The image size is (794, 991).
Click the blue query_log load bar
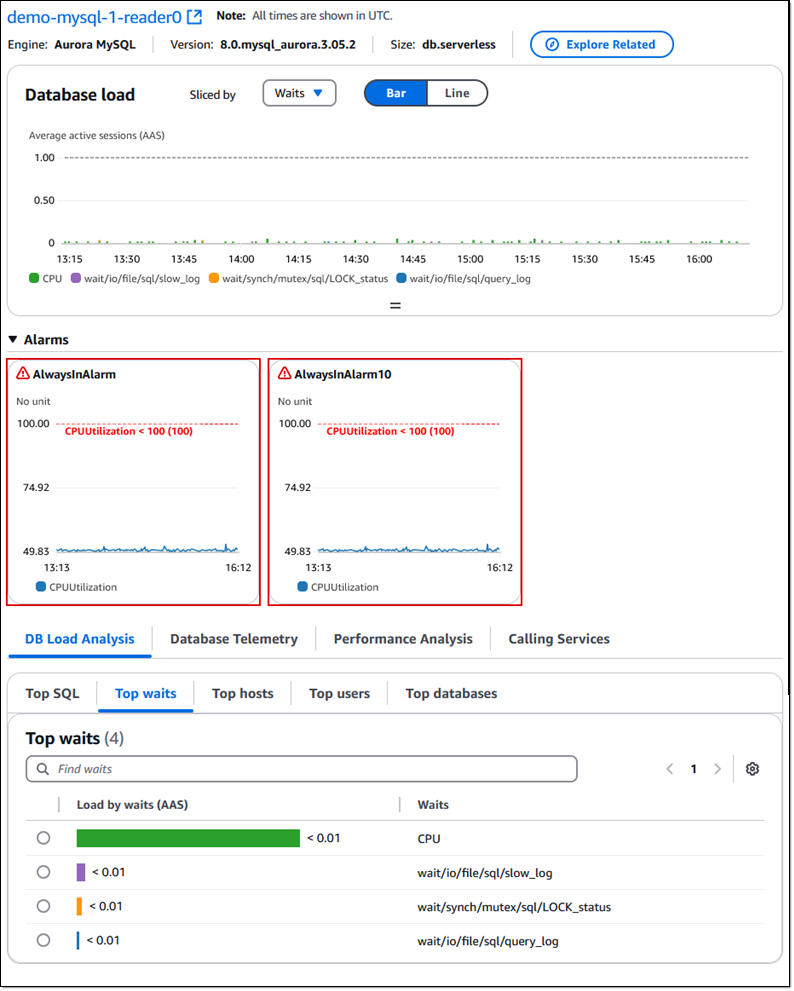78,940
